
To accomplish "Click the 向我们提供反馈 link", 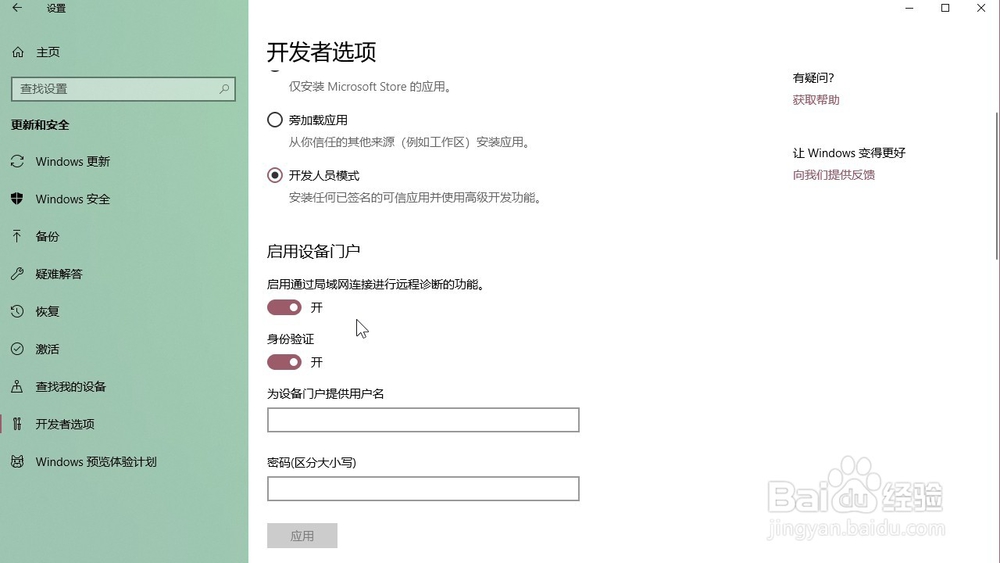I will pyautogui.click(x=834, y=175).
